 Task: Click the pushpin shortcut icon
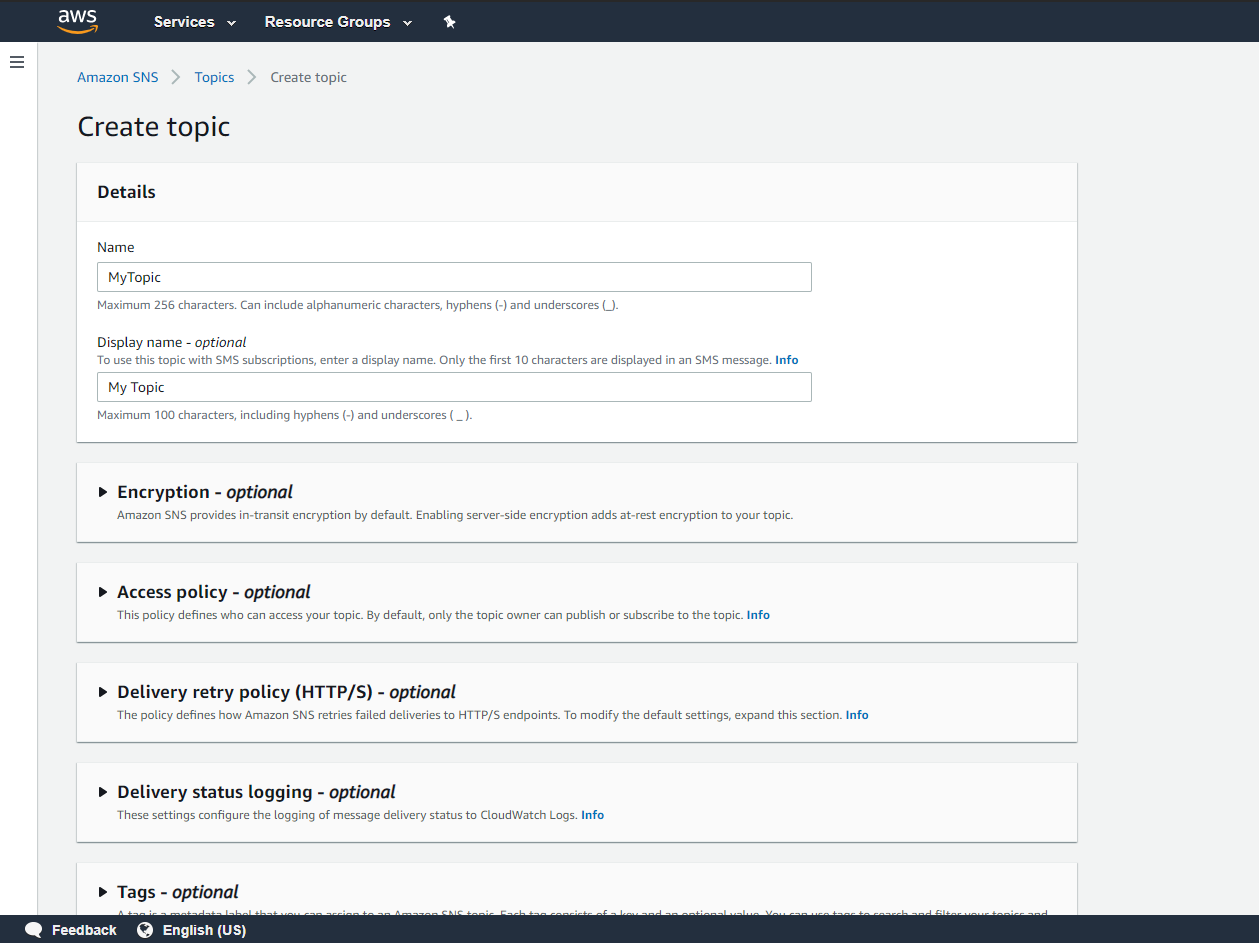pos(450,22)
